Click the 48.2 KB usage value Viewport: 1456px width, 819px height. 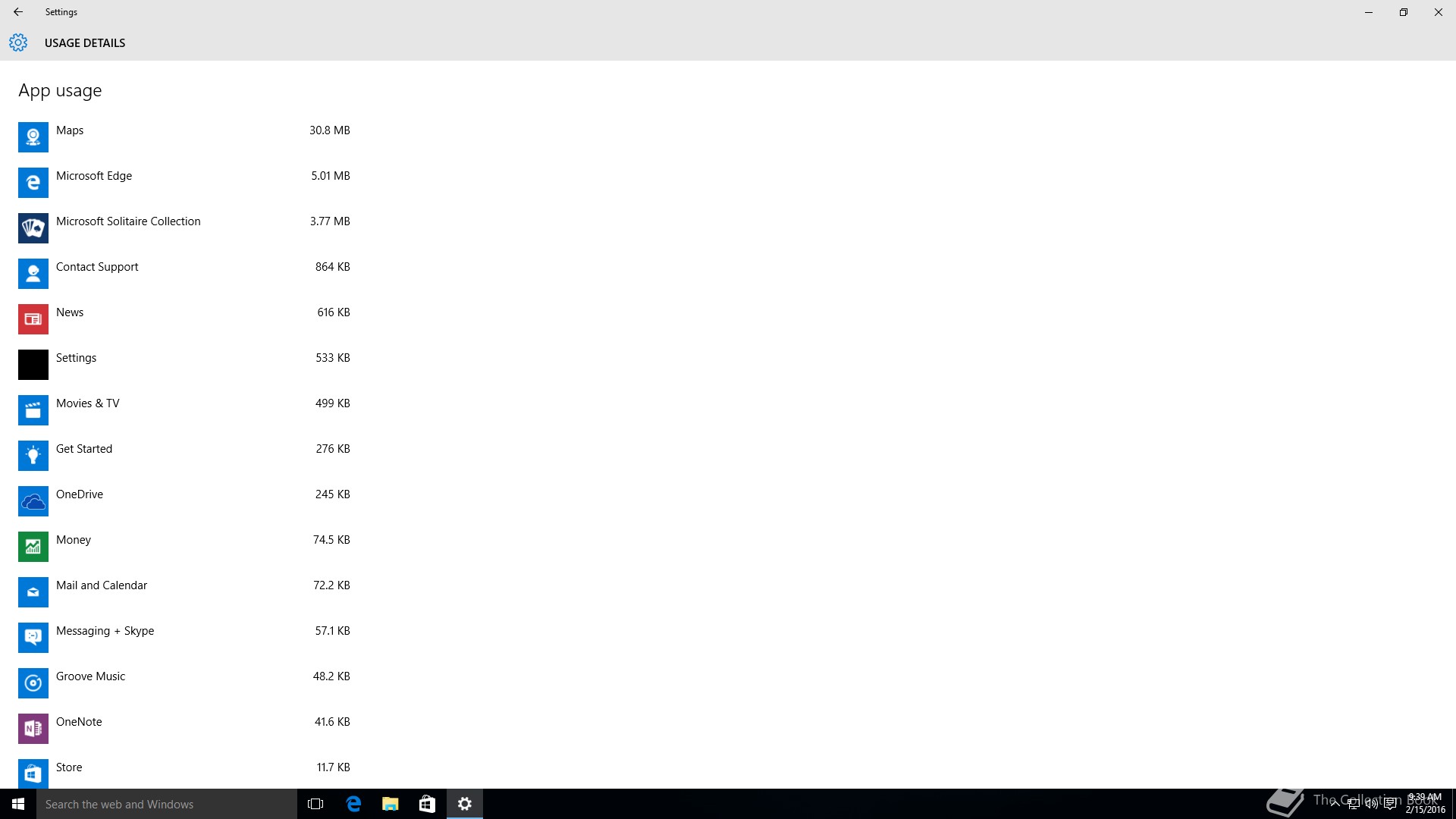[331, 676]
